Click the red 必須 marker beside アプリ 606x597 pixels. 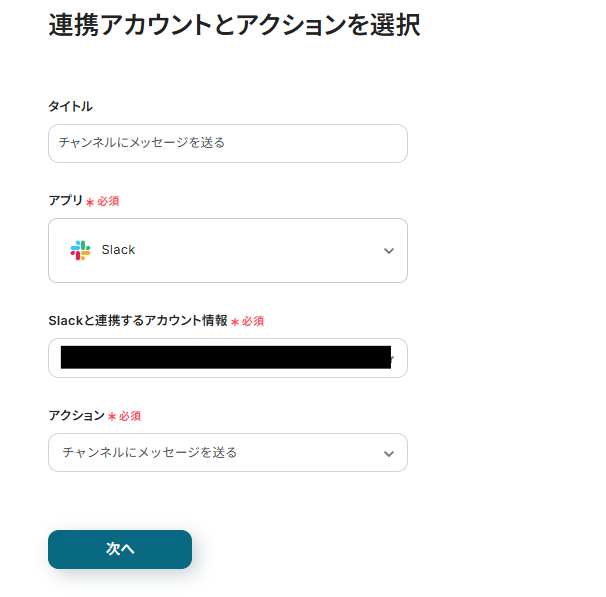tap(103, 201)
